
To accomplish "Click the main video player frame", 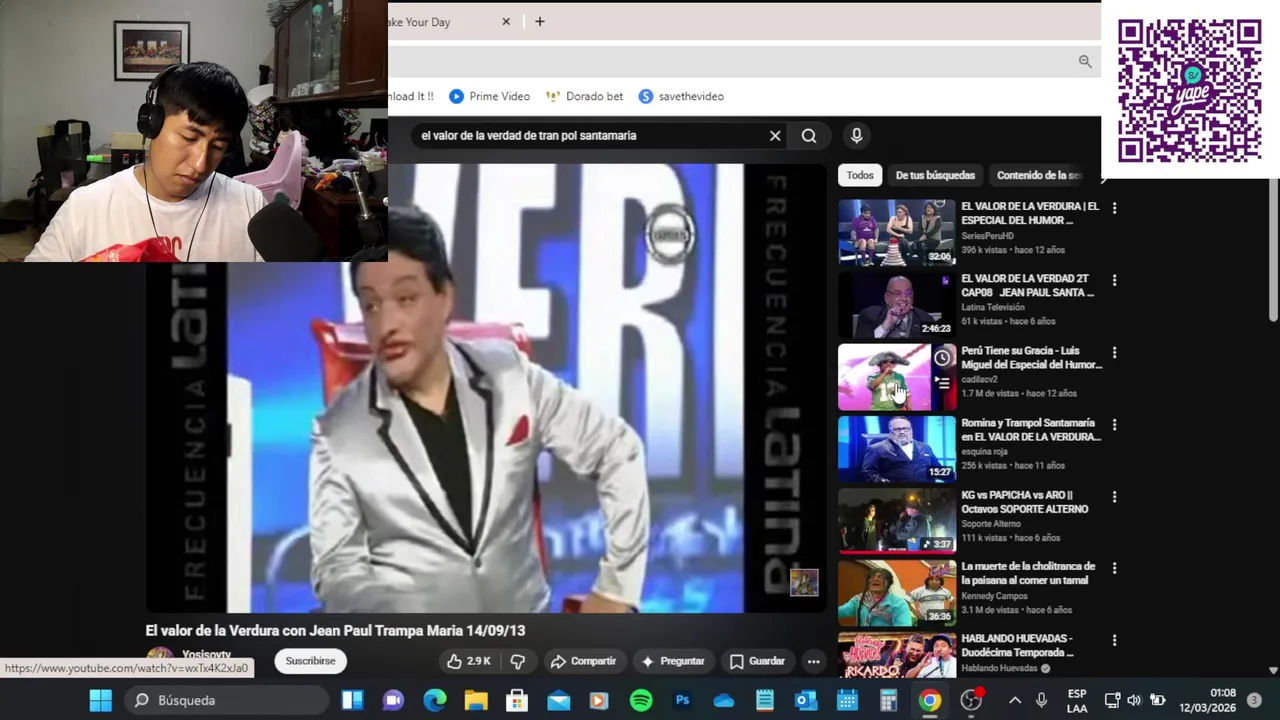I will point(485,390).
